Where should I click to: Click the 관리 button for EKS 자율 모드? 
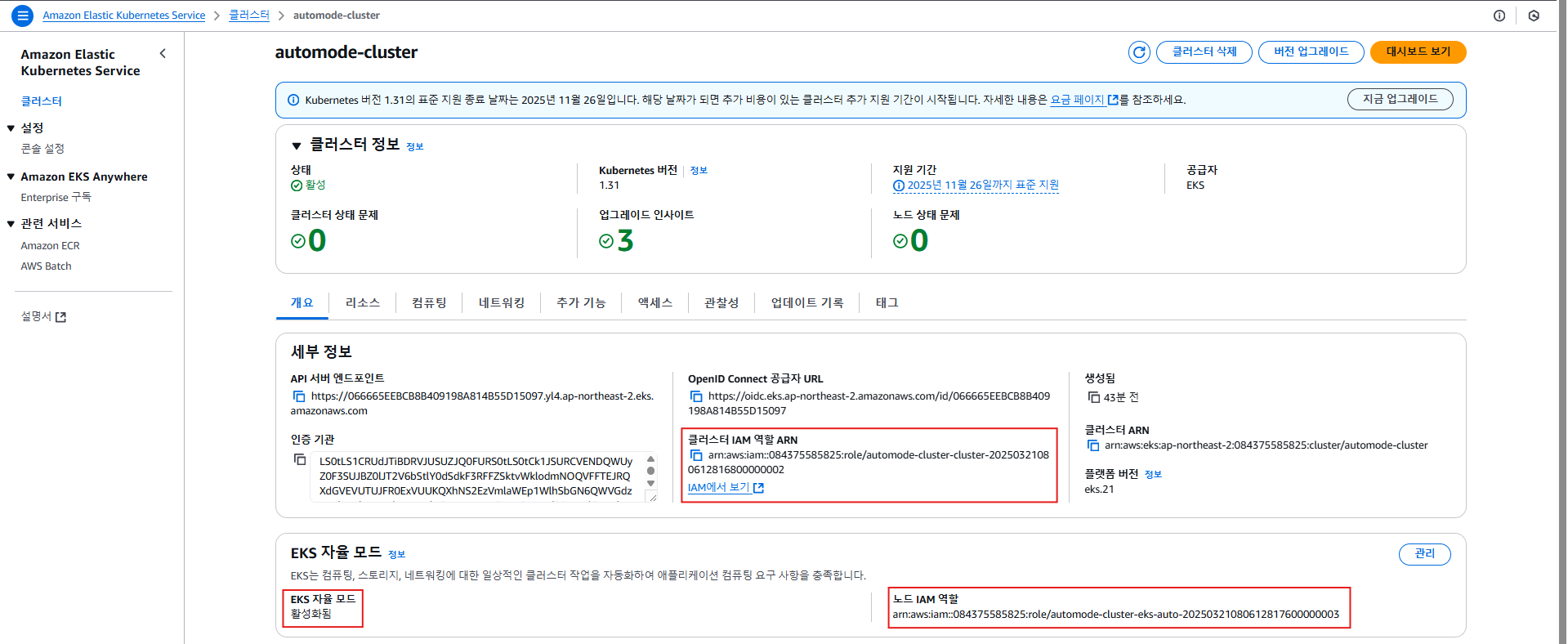coord(1425,554)
